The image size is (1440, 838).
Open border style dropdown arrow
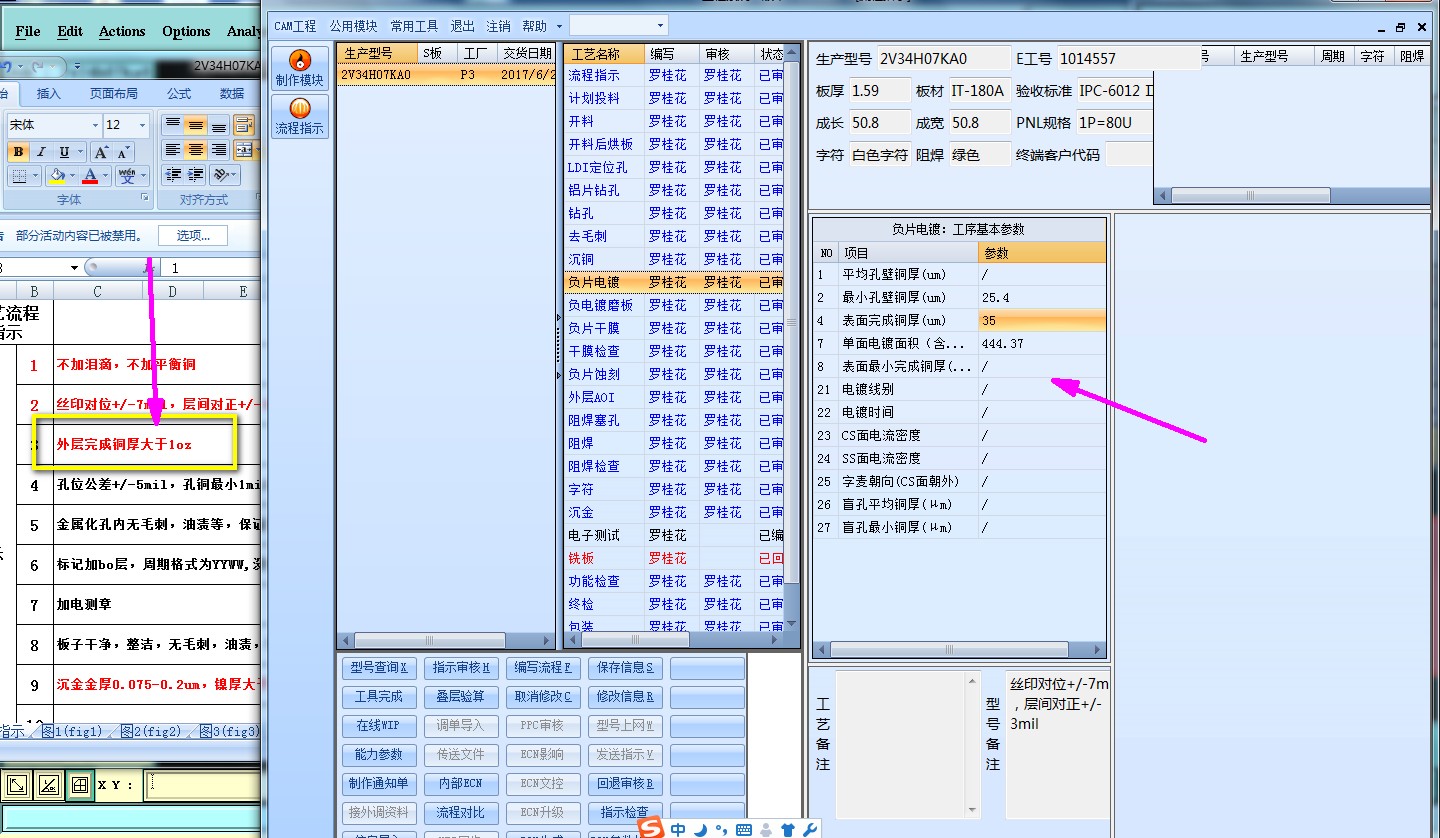[35, 176]
